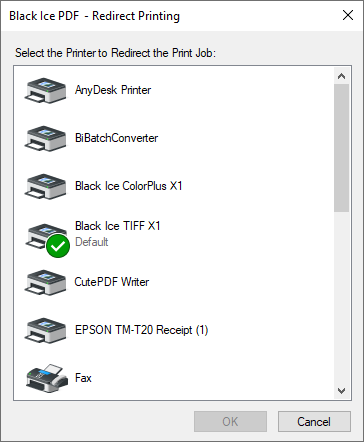Choose the Fax machine icon
Viewport: 364px width, 442px height.
47,378
